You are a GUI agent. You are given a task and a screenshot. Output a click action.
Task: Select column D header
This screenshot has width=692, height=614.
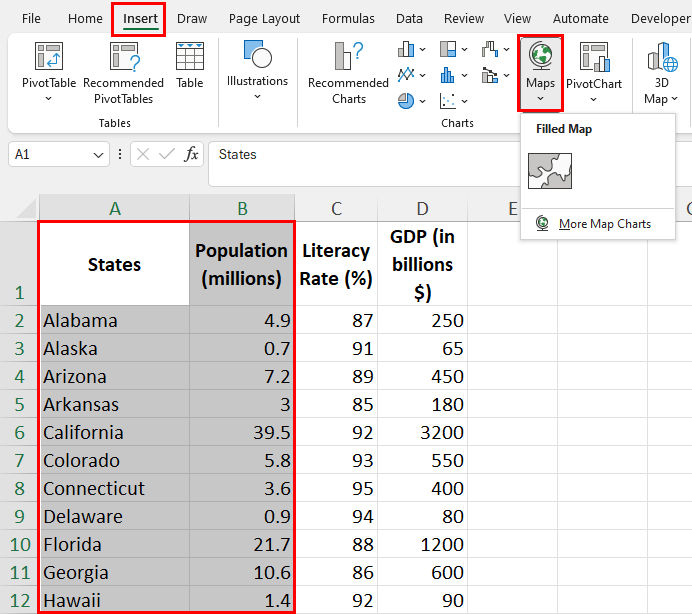(x=422, y=208)
